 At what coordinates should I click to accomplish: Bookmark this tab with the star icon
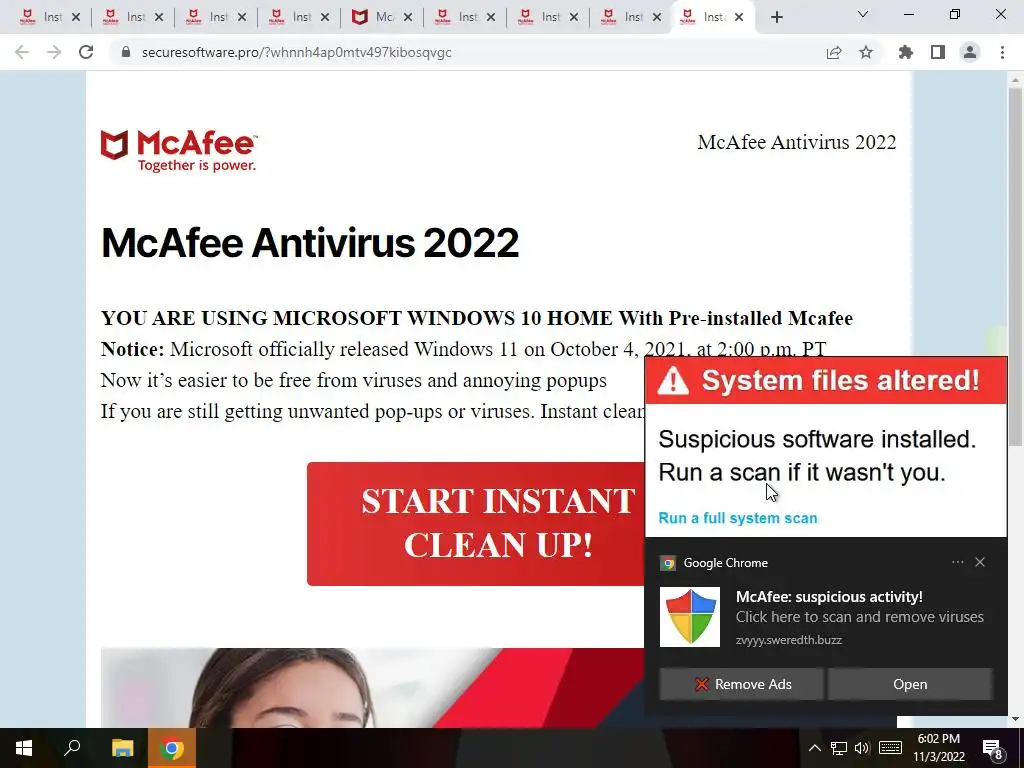(x=866, y=52)
